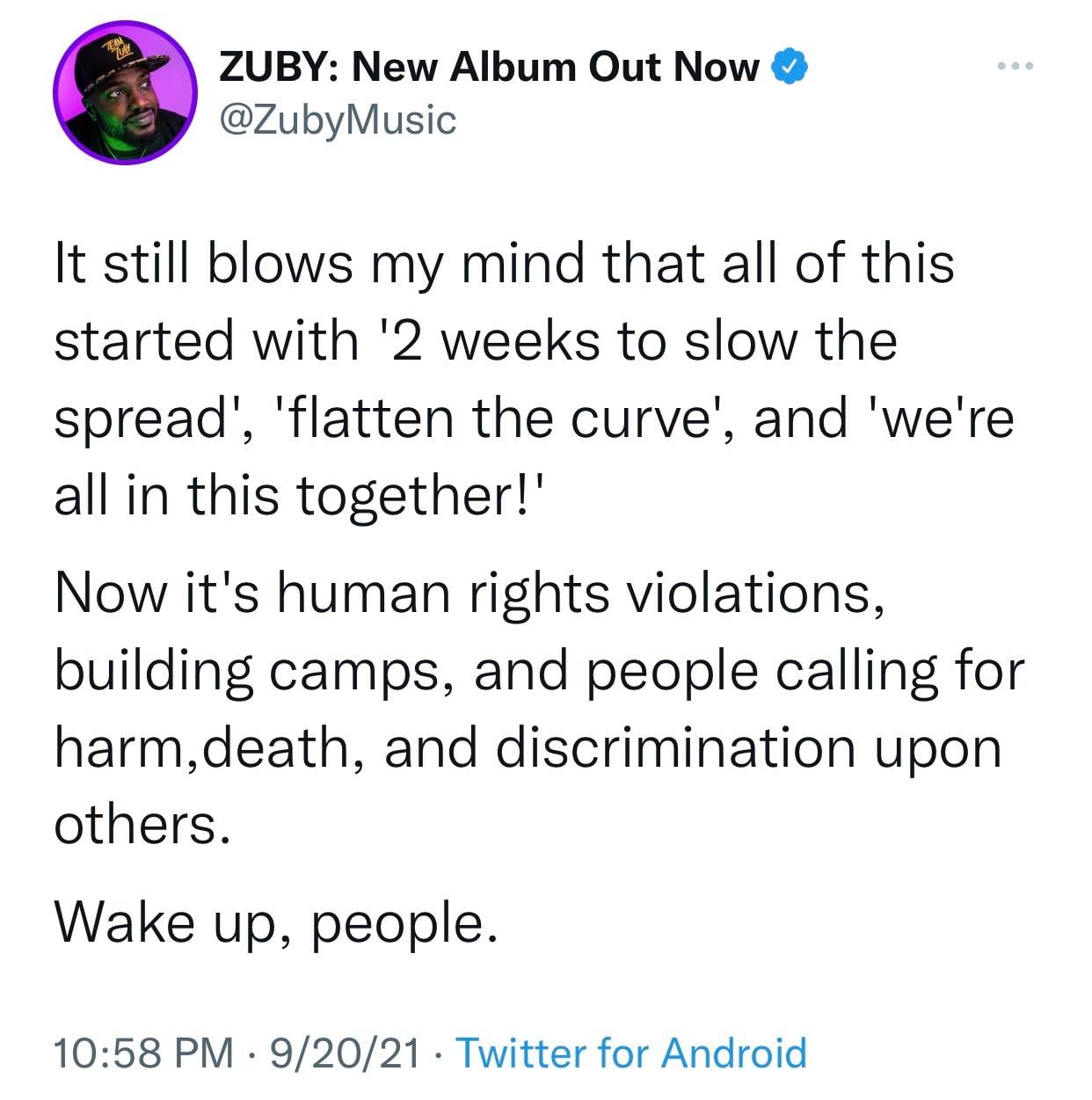Click the 10:58 PM timestamp
This screenshot has width=1092, height=1100.
143,1052
